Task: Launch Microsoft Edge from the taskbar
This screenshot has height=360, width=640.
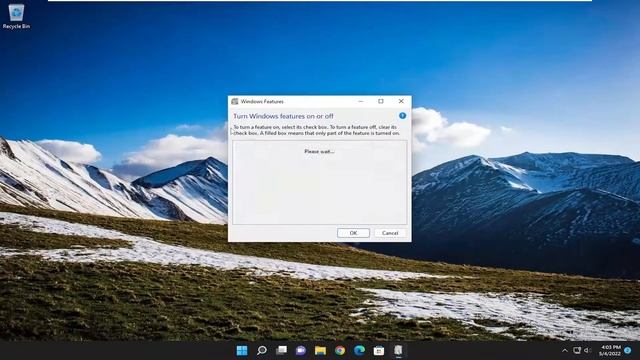Action: (360, 350)
